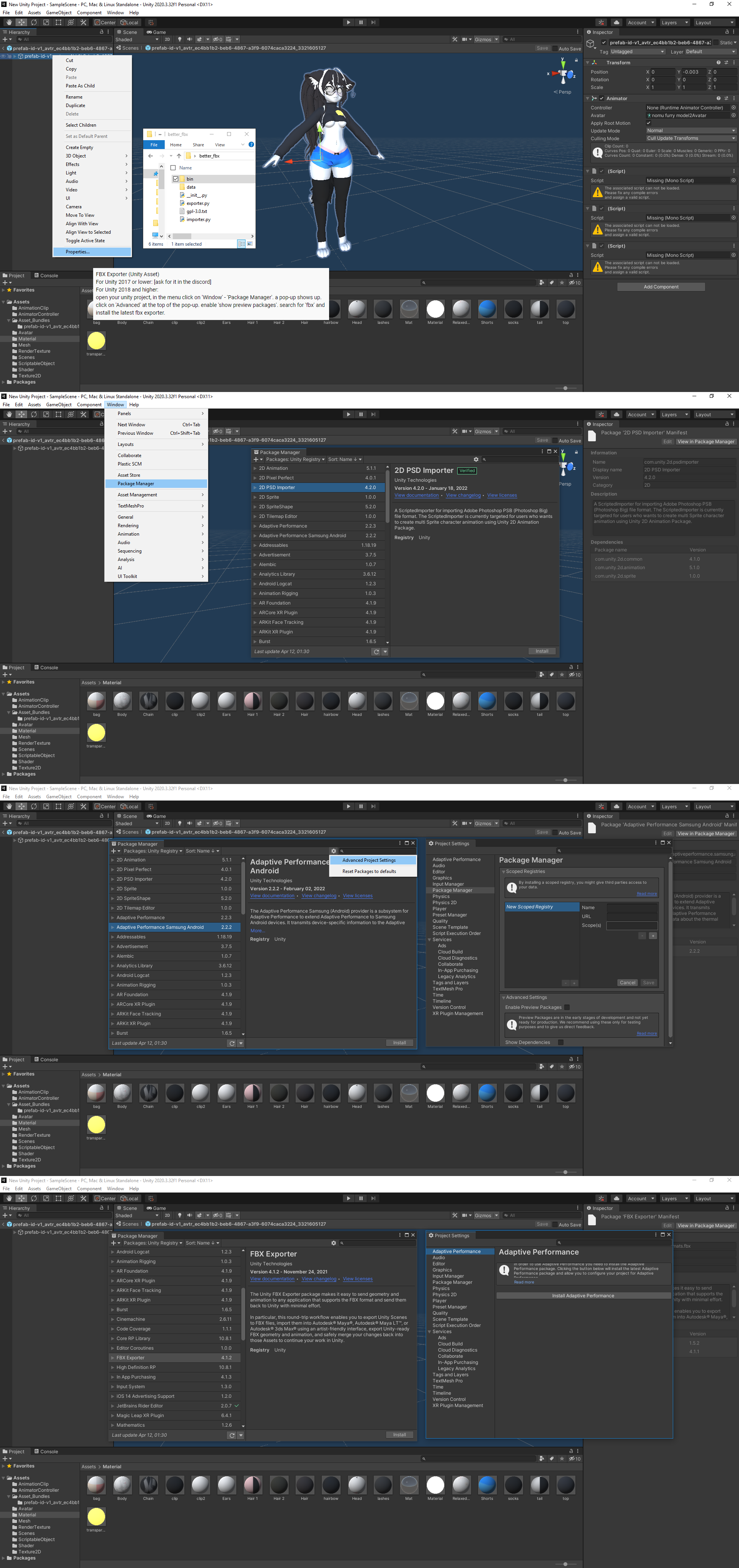Click favorites star filter in topmost Project panel
Viewport: 739px width, 1568px height.
click(562, 282)
